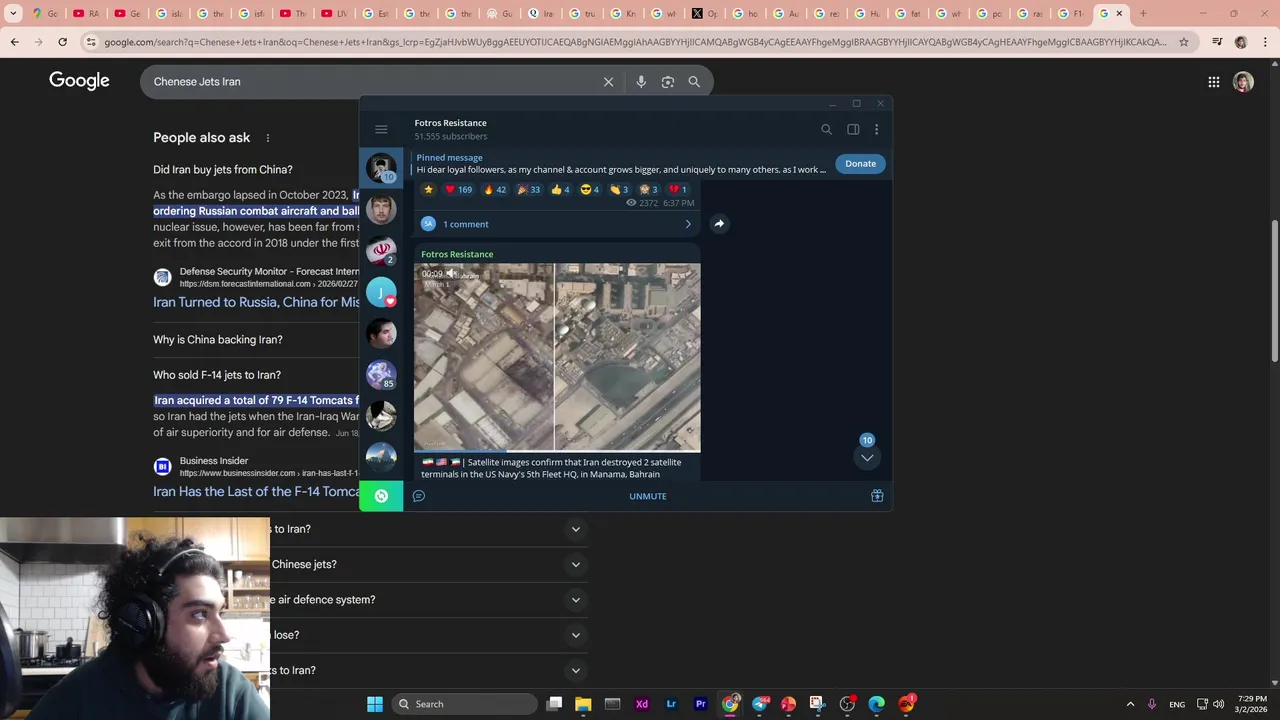Open Telegram channel three-dot options menu

pyautogui.click(x=876, y=129)
